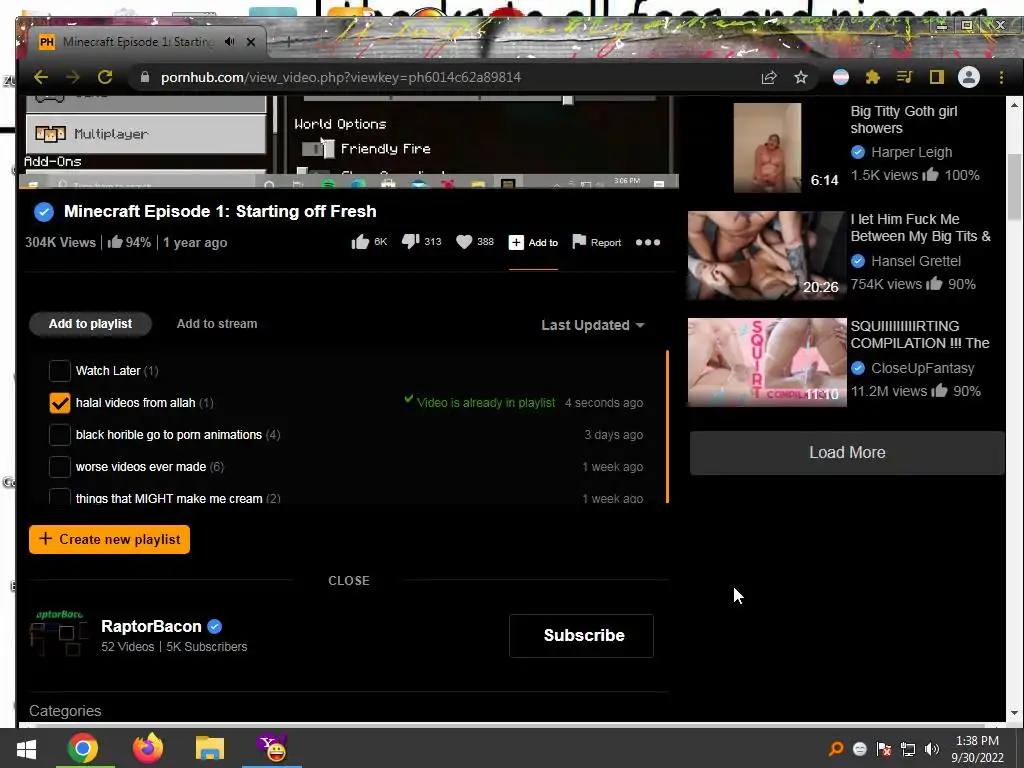Reload the page with the refresh icon
The height and width of the screenshot is (768, 1024).
click(104, 77)
